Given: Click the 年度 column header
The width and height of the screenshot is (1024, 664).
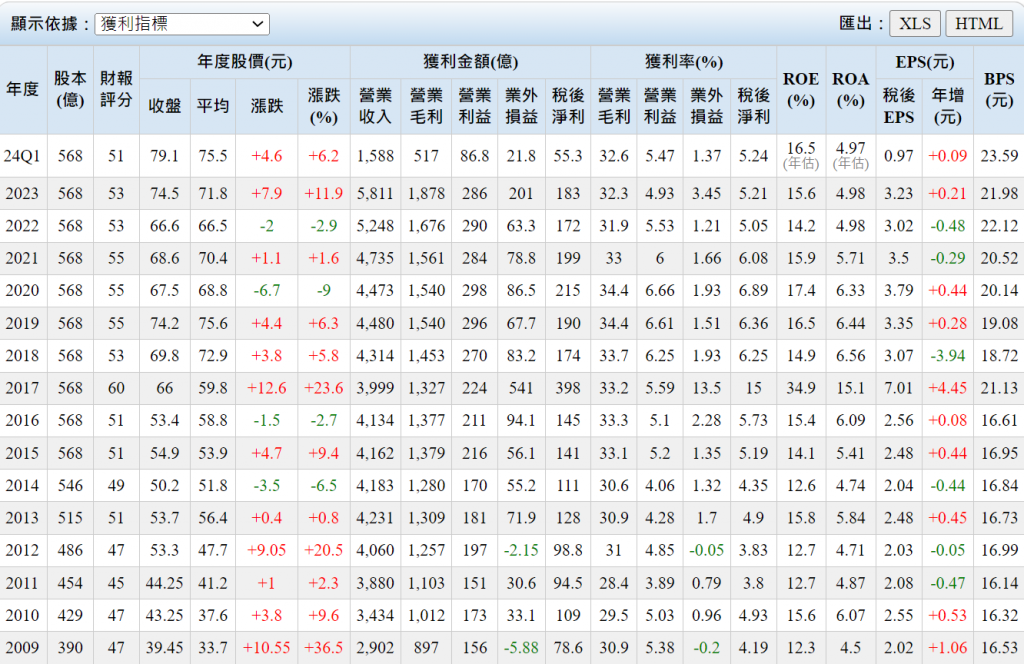Looking at the screenshot, I should pyautogui.click(x=23, y=90).
